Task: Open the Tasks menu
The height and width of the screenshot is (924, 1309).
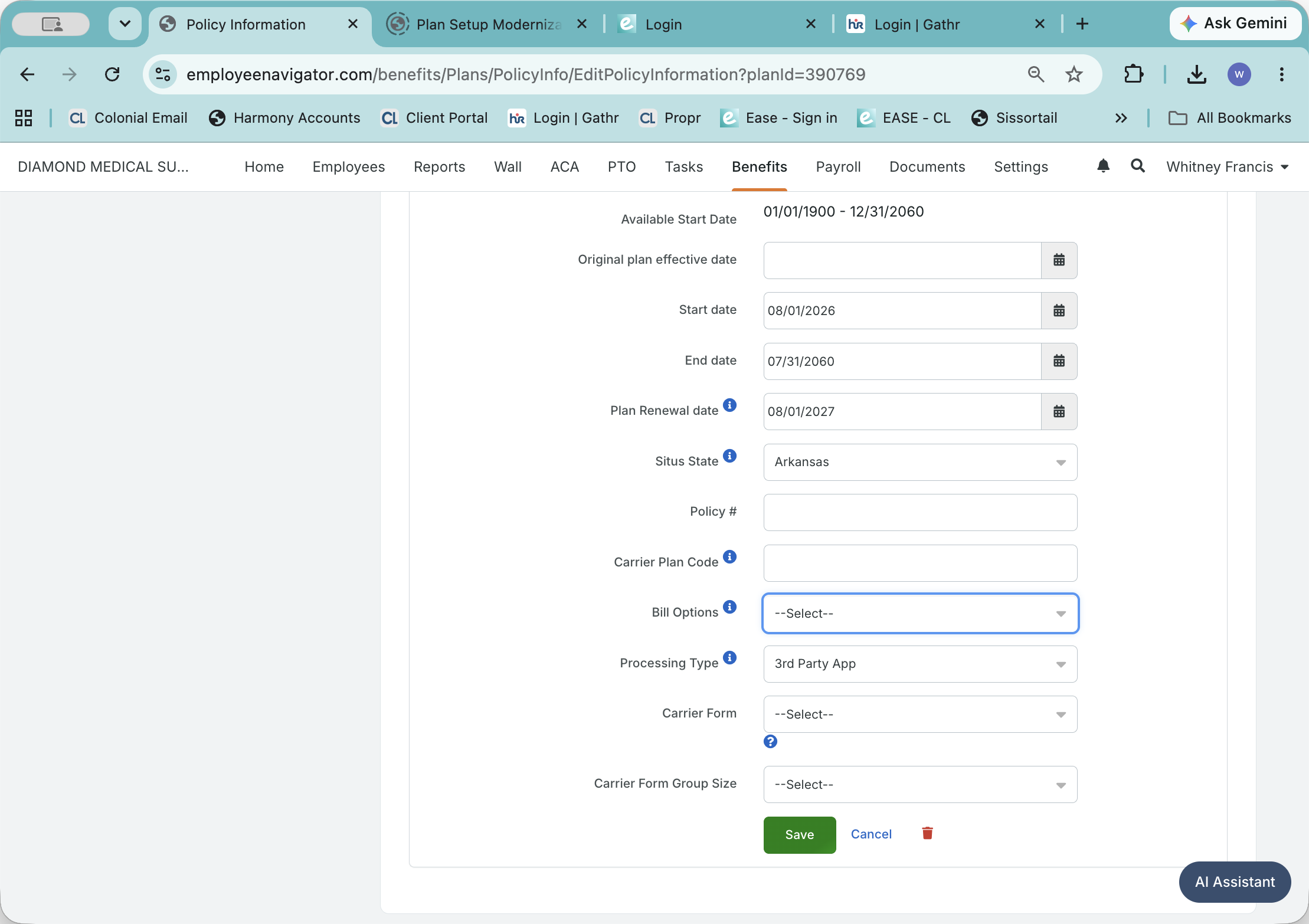Action: pos(683,167)
